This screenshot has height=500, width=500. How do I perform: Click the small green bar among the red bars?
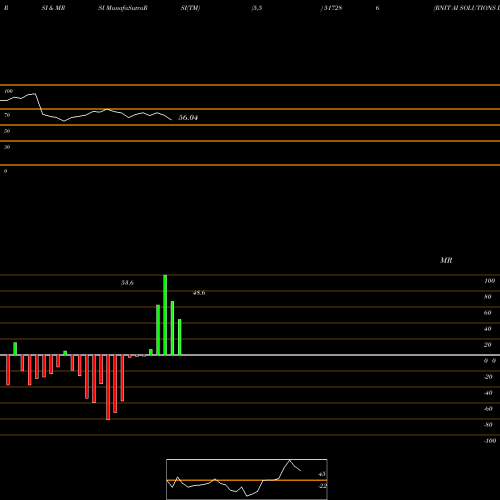(x=65, y=353)
